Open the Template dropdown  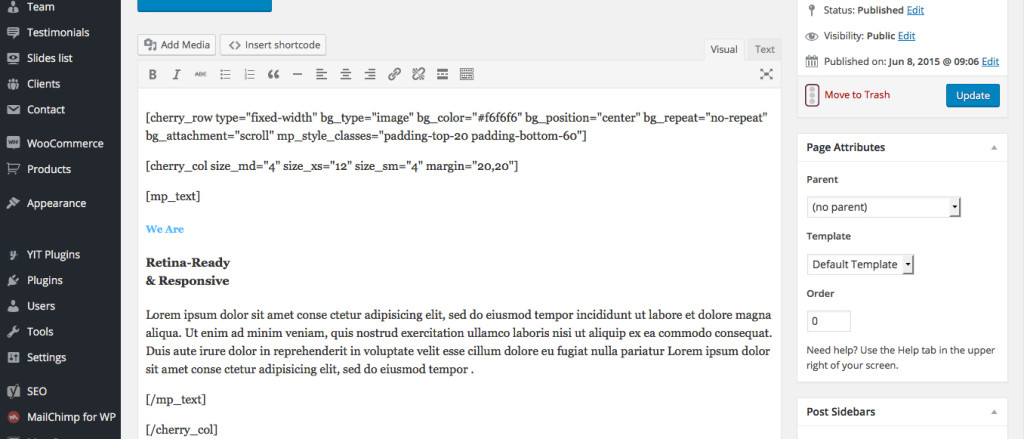coord(860,264)
